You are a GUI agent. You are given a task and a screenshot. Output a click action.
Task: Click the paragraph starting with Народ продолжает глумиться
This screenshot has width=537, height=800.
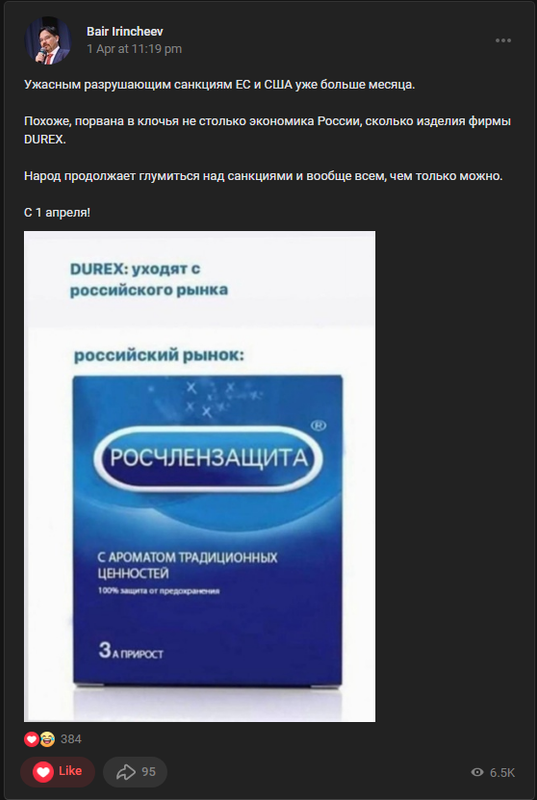coord(264,177)
